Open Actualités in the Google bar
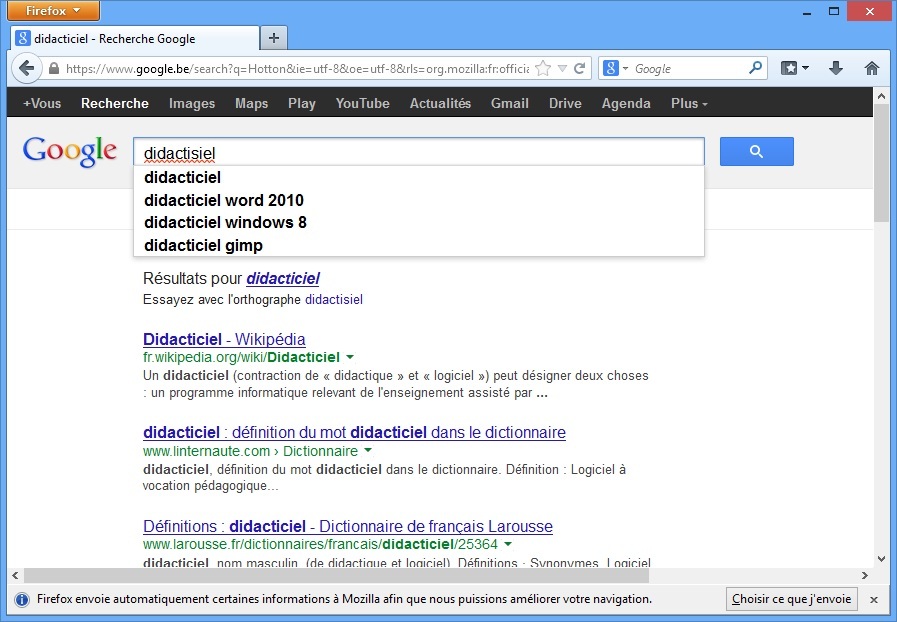Screen dimensions: 897x622 pos(440,104)
